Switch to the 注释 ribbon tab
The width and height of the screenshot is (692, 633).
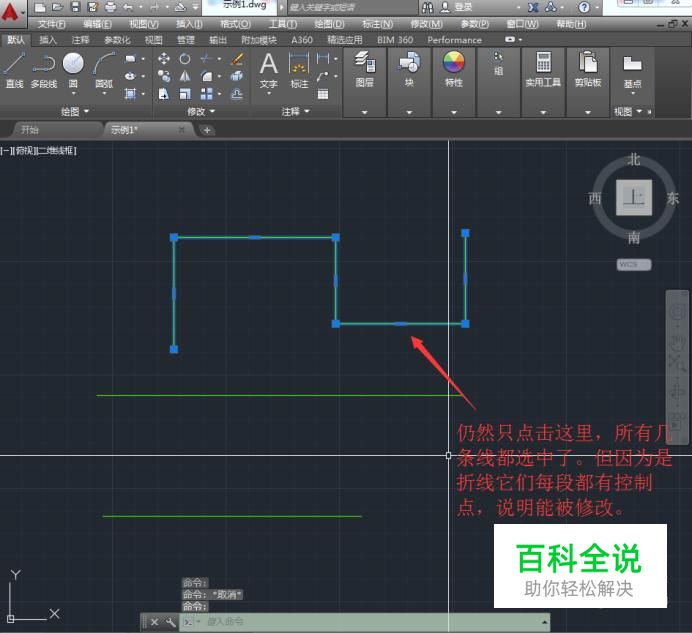coord(80,40)
